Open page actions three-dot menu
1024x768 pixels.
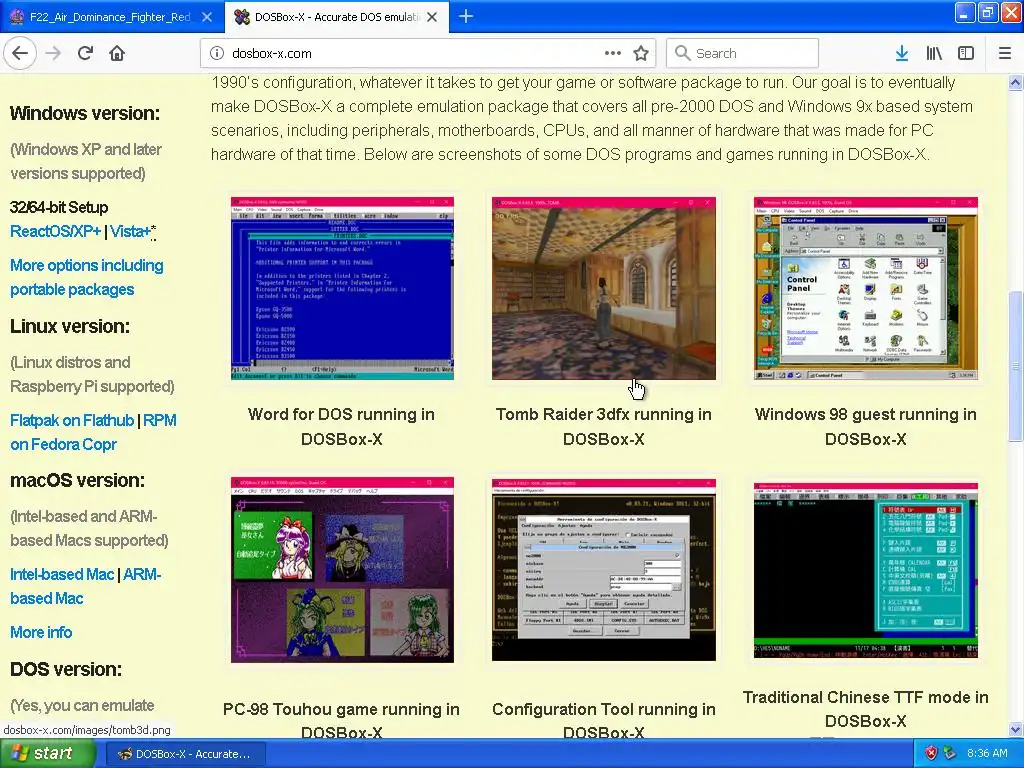tap(612, 53)
